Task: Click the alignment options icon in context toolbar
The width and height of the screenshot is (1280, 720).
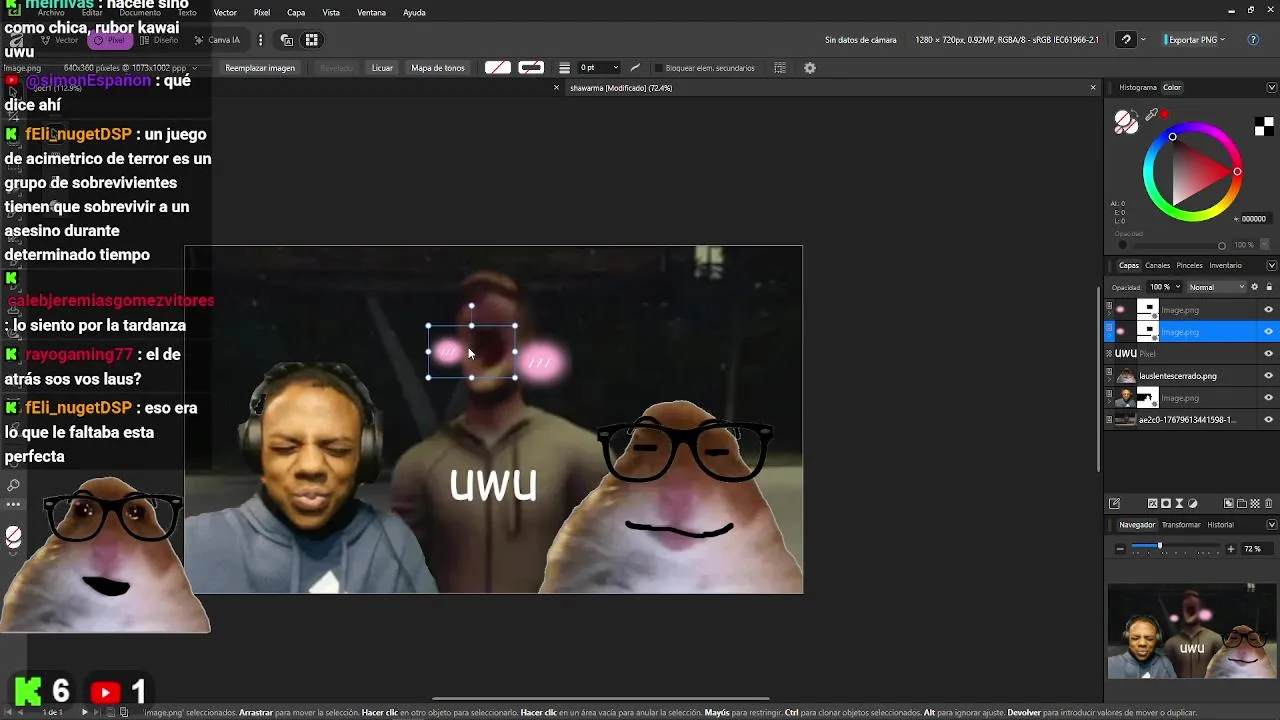Action: pos(780,68)
